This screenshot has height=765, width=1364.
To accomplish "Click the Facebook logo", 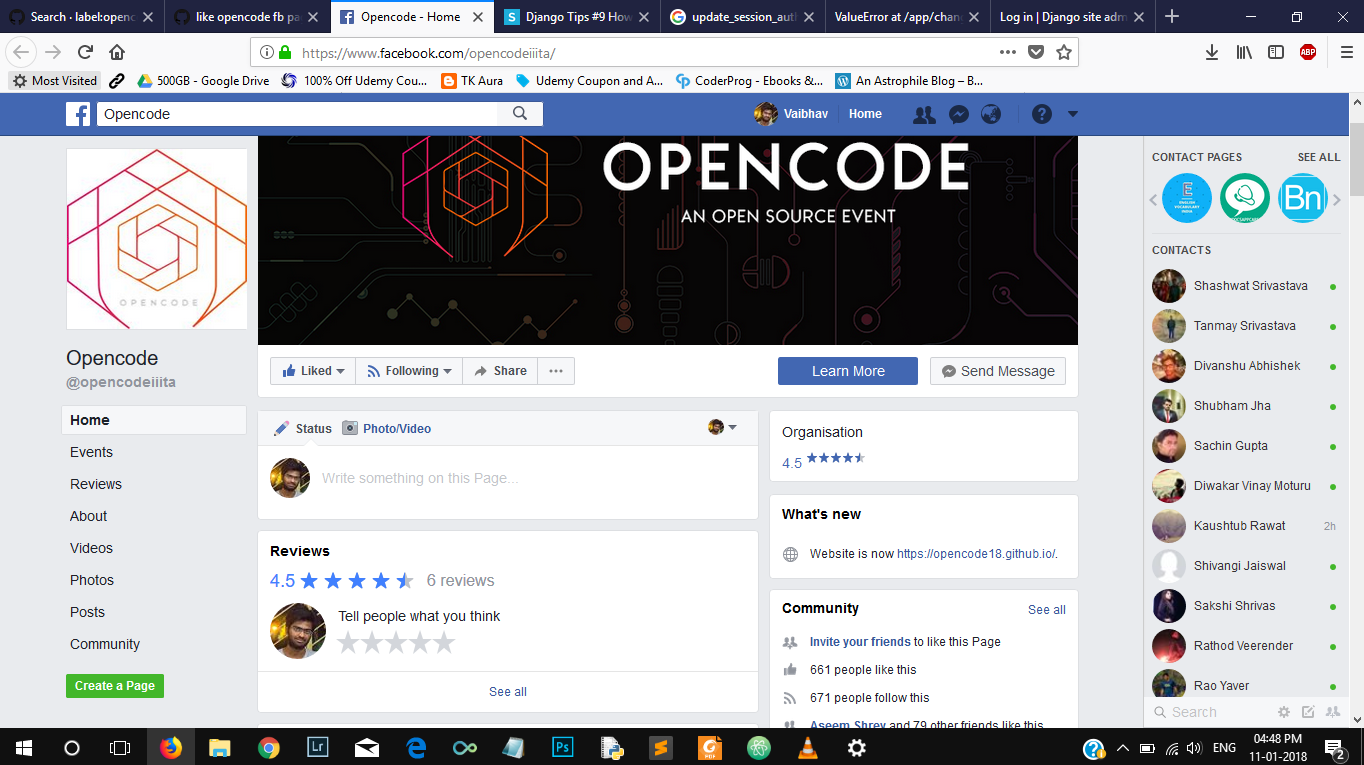I will 78,114.
